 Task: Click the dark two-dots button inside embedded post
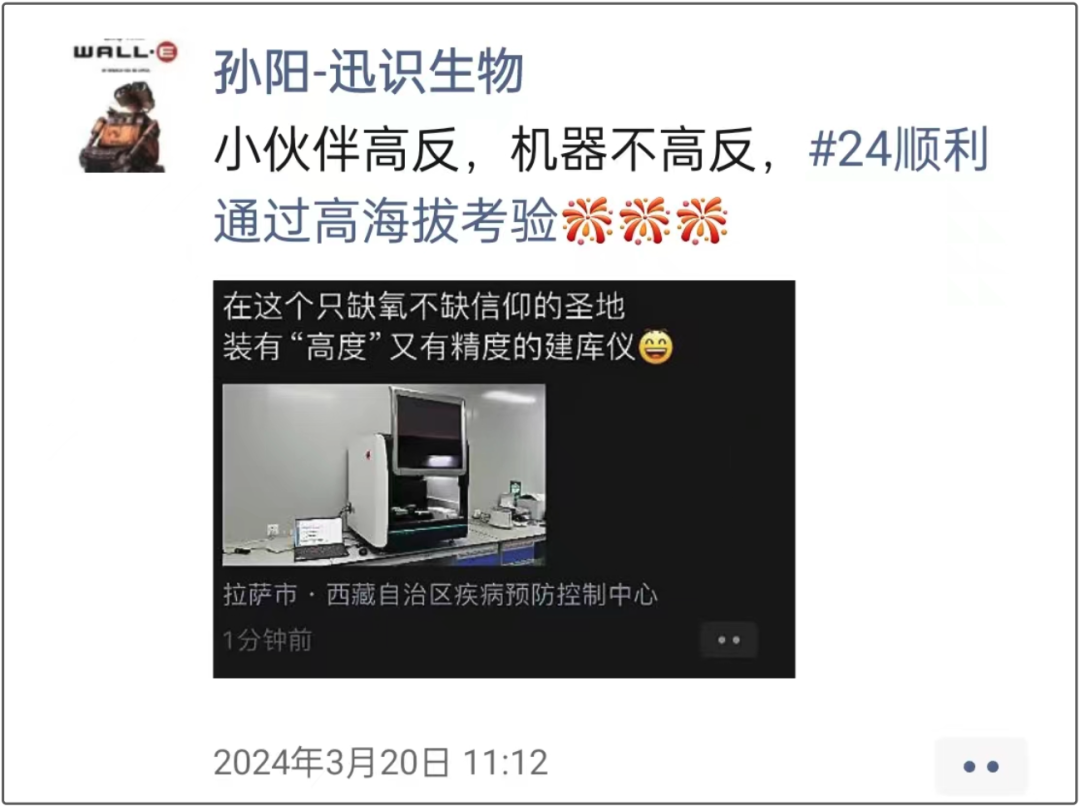(x=729, y=640)
